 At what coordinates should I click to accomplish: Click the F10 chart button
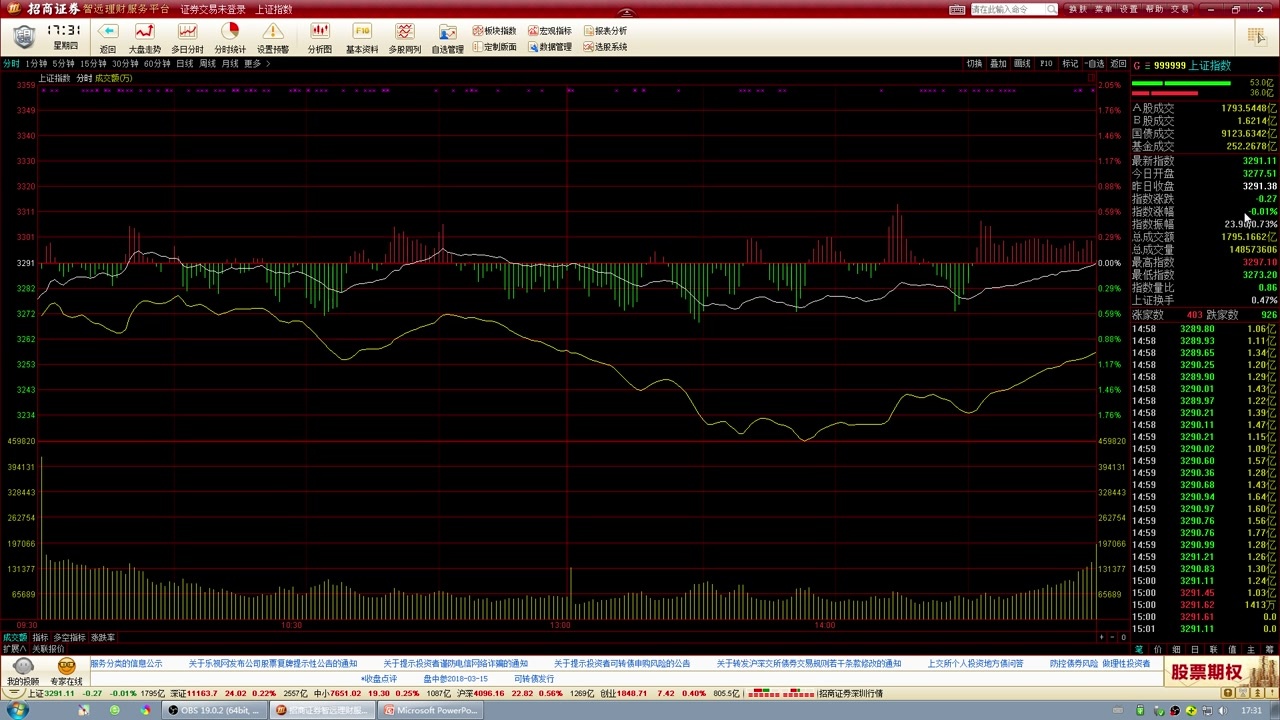point(1046,64)
